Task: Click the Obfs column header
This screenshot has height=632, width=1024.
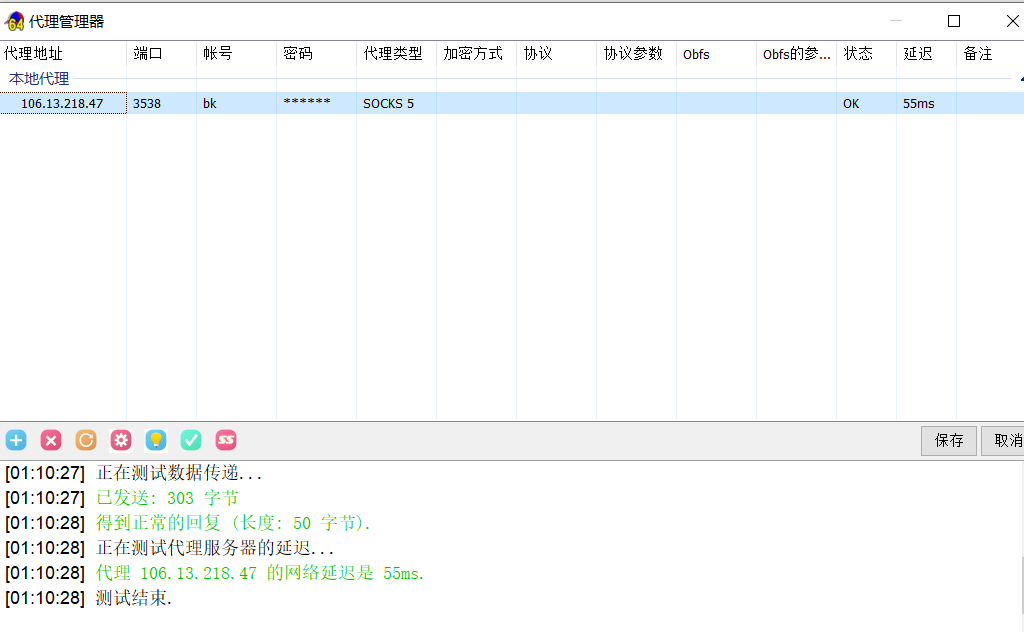Action: pyautogui.click(x=716, y=54)
